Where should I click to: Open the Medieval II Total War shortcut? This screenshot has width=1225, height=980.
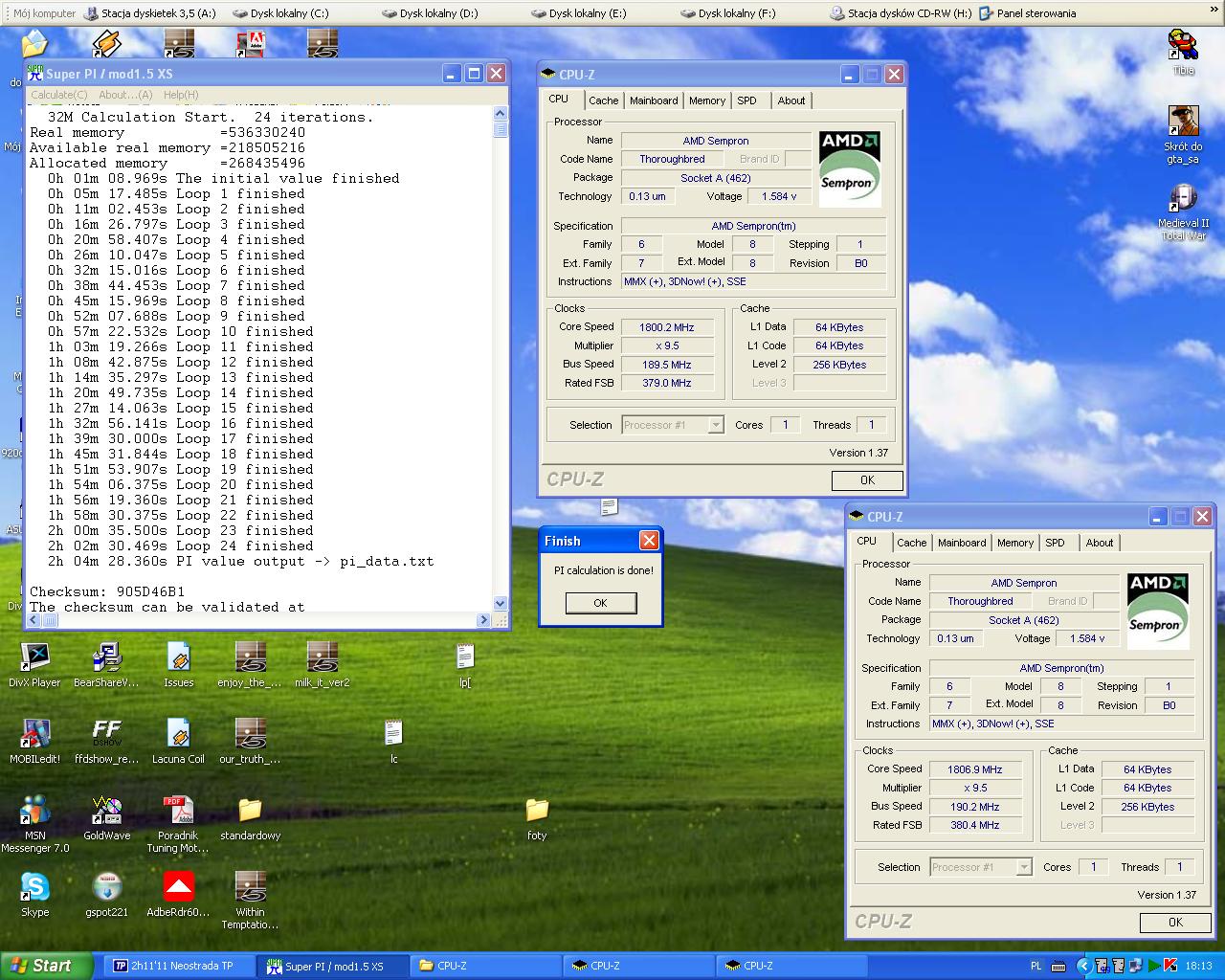point(1184,212)
